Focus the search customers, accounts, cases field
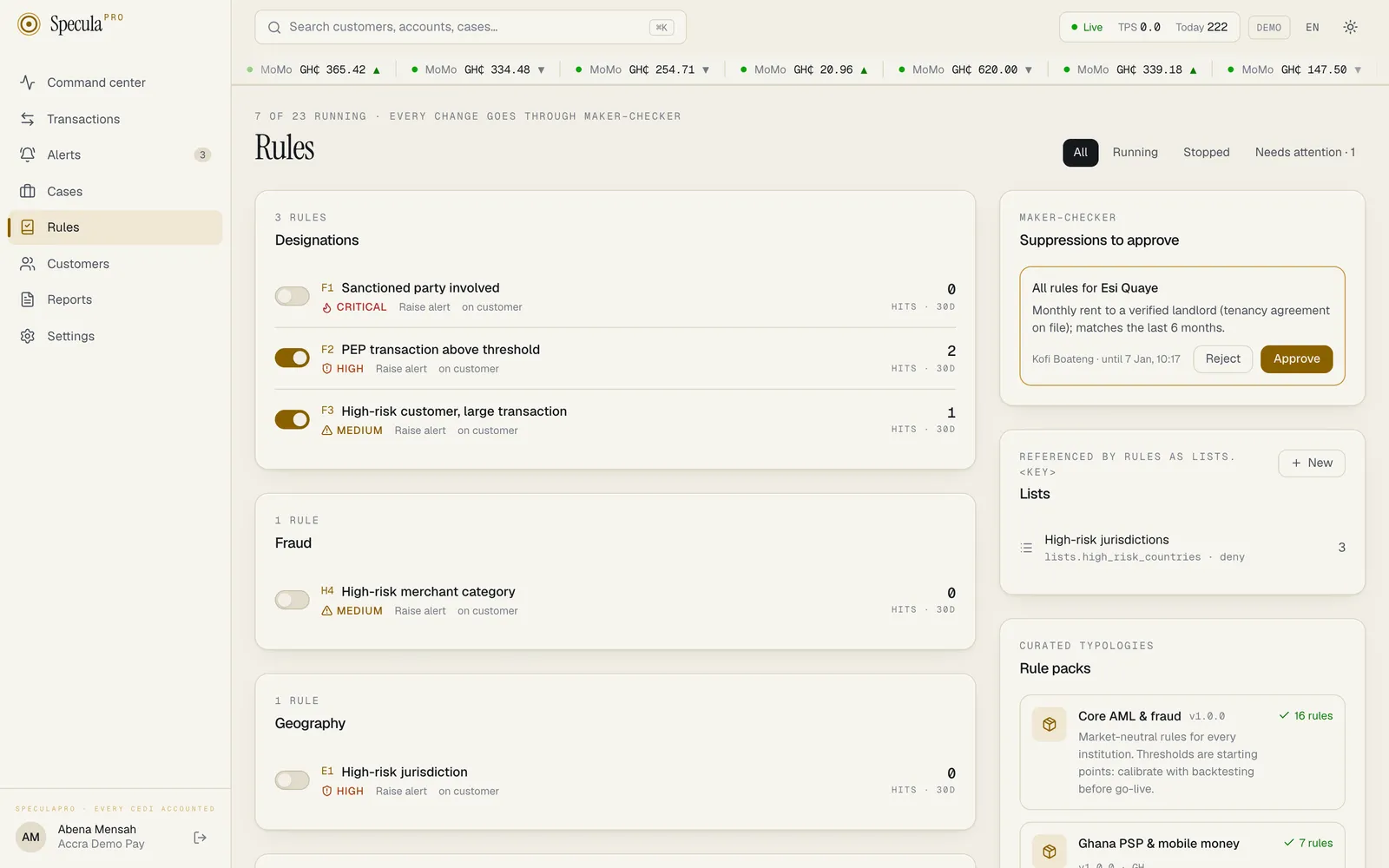1389x868 pixels. coord(471,27)
